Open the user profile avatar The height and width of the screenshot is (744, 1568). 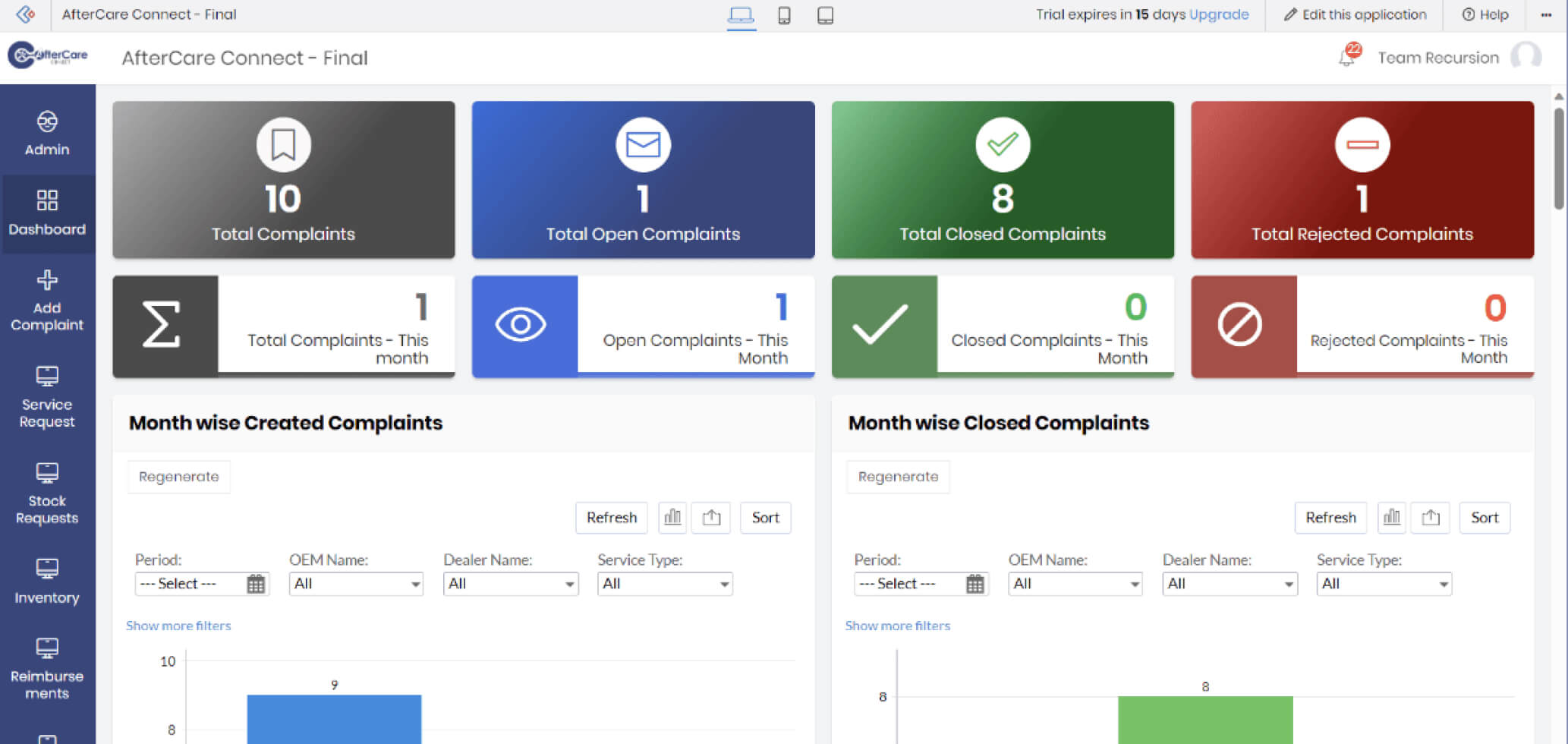point(1525,57)
